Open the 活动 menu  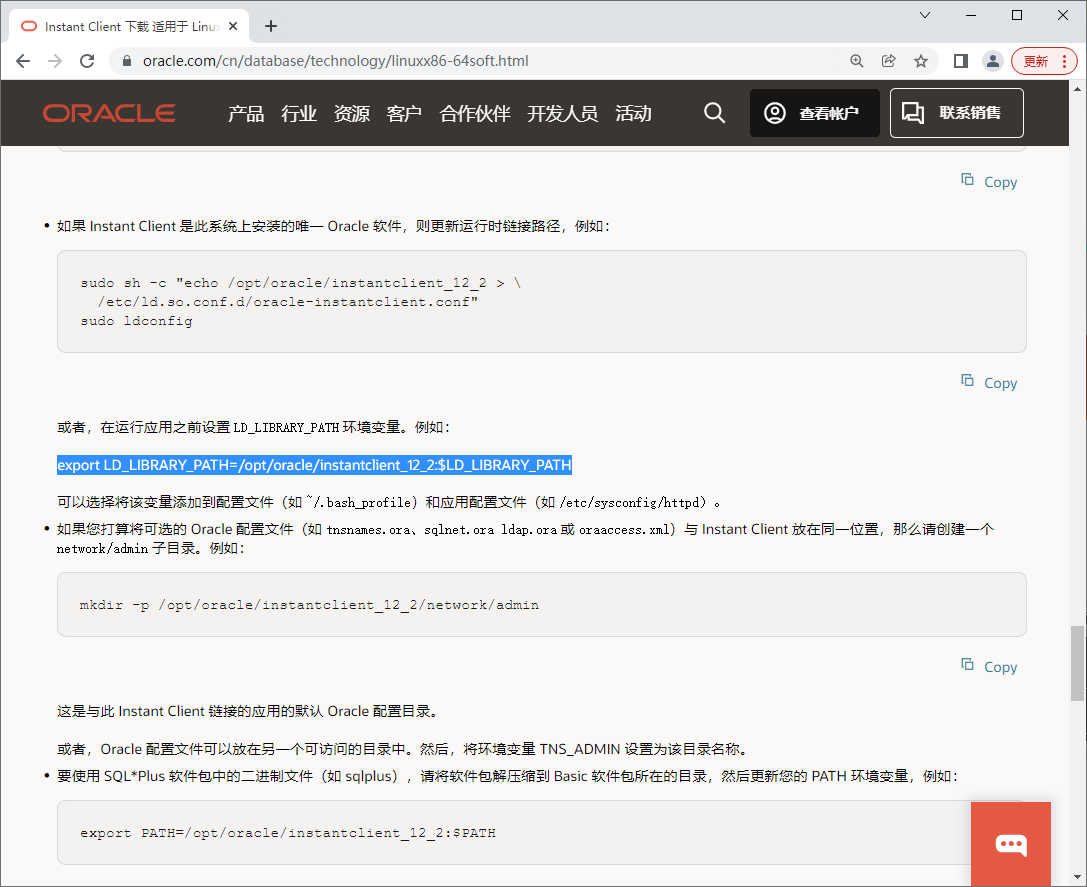(633, 113)
